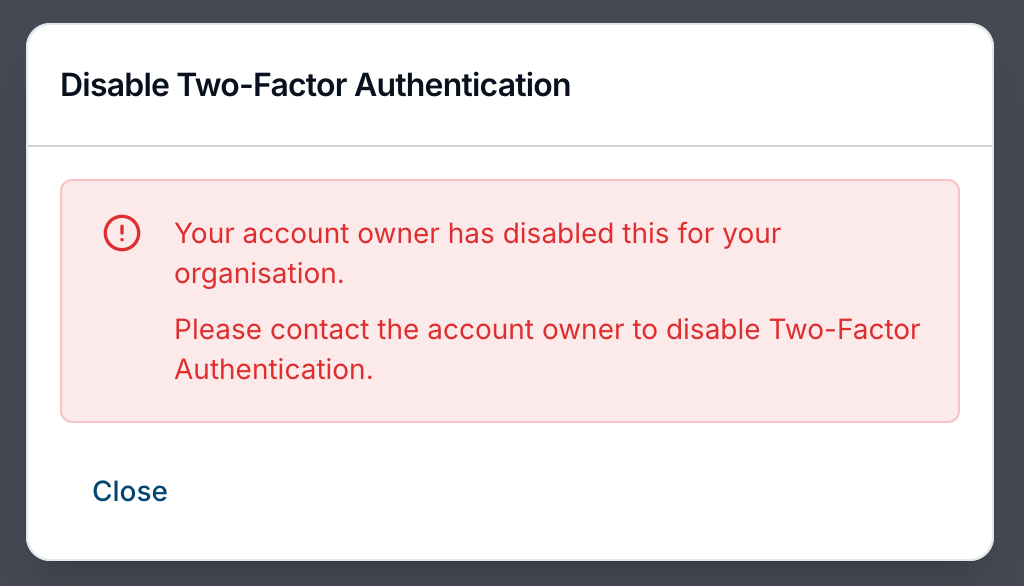Click the phrase 'disabled this for your'
The width and height of the screenshot is (1024, 586).
(x=640, y=235)
